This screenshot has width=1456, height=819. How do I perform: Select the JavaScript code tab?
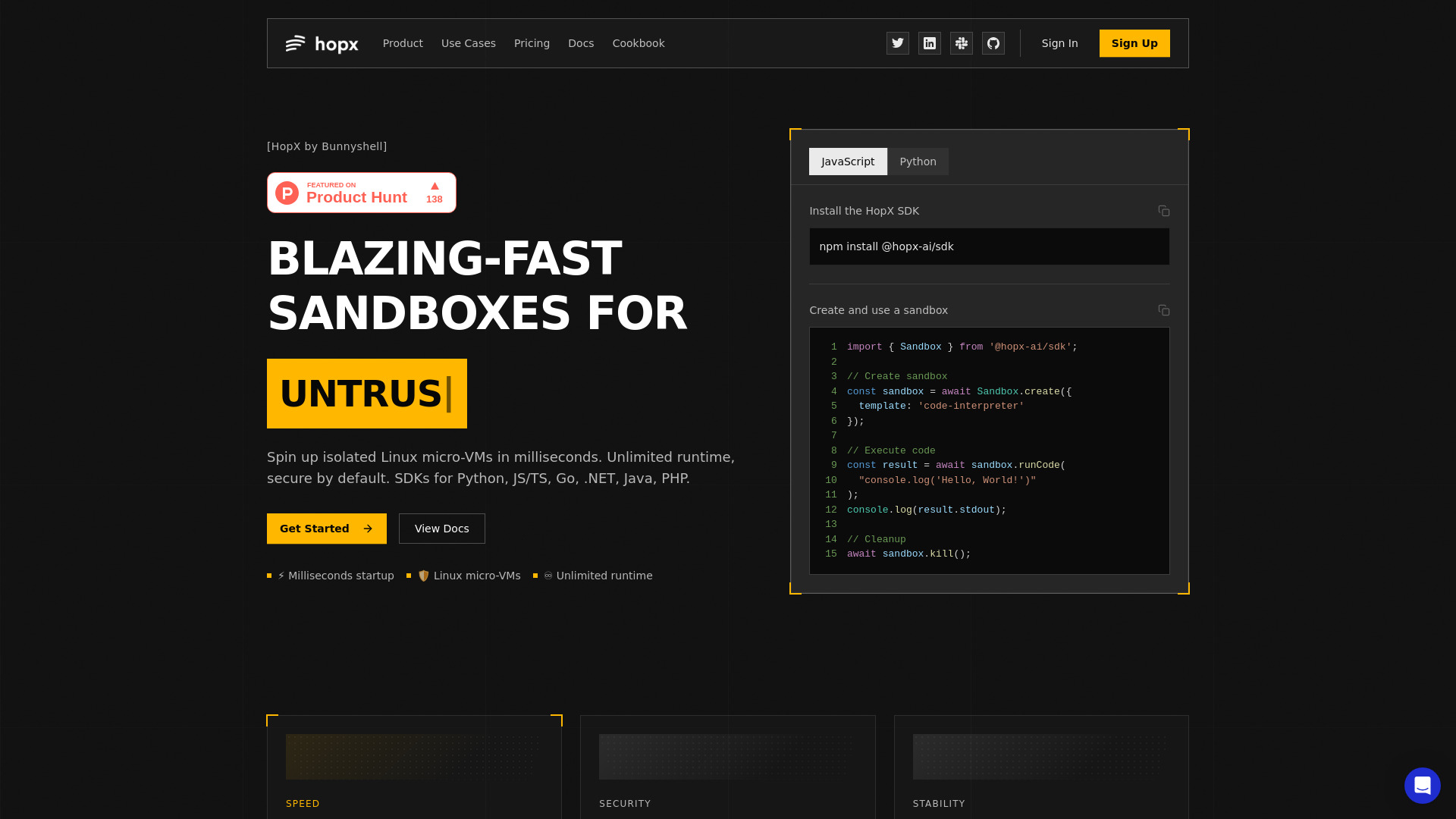tap(848, 162)
